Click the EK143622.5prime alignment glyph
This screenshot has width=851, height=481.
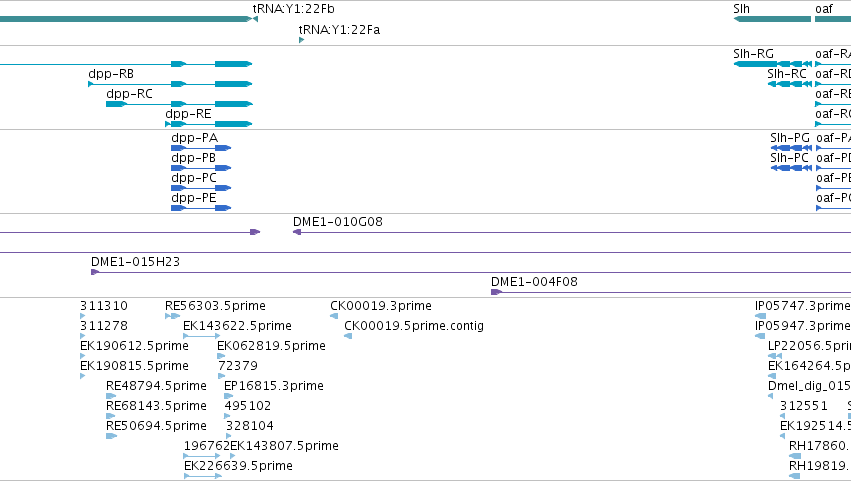click(202, 337)
